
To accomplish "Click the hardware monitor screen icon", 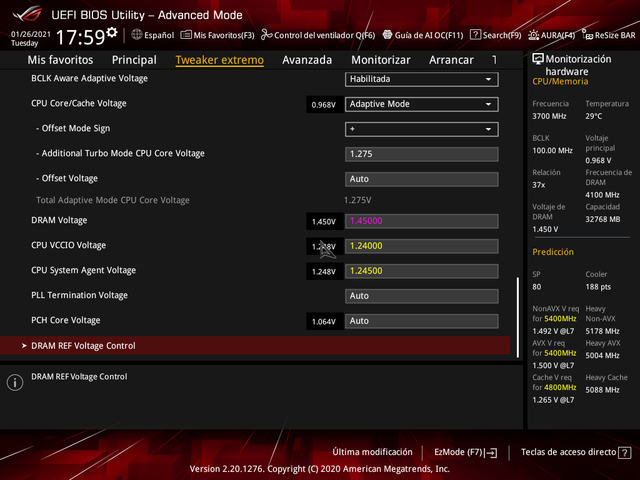I will 538,59.
